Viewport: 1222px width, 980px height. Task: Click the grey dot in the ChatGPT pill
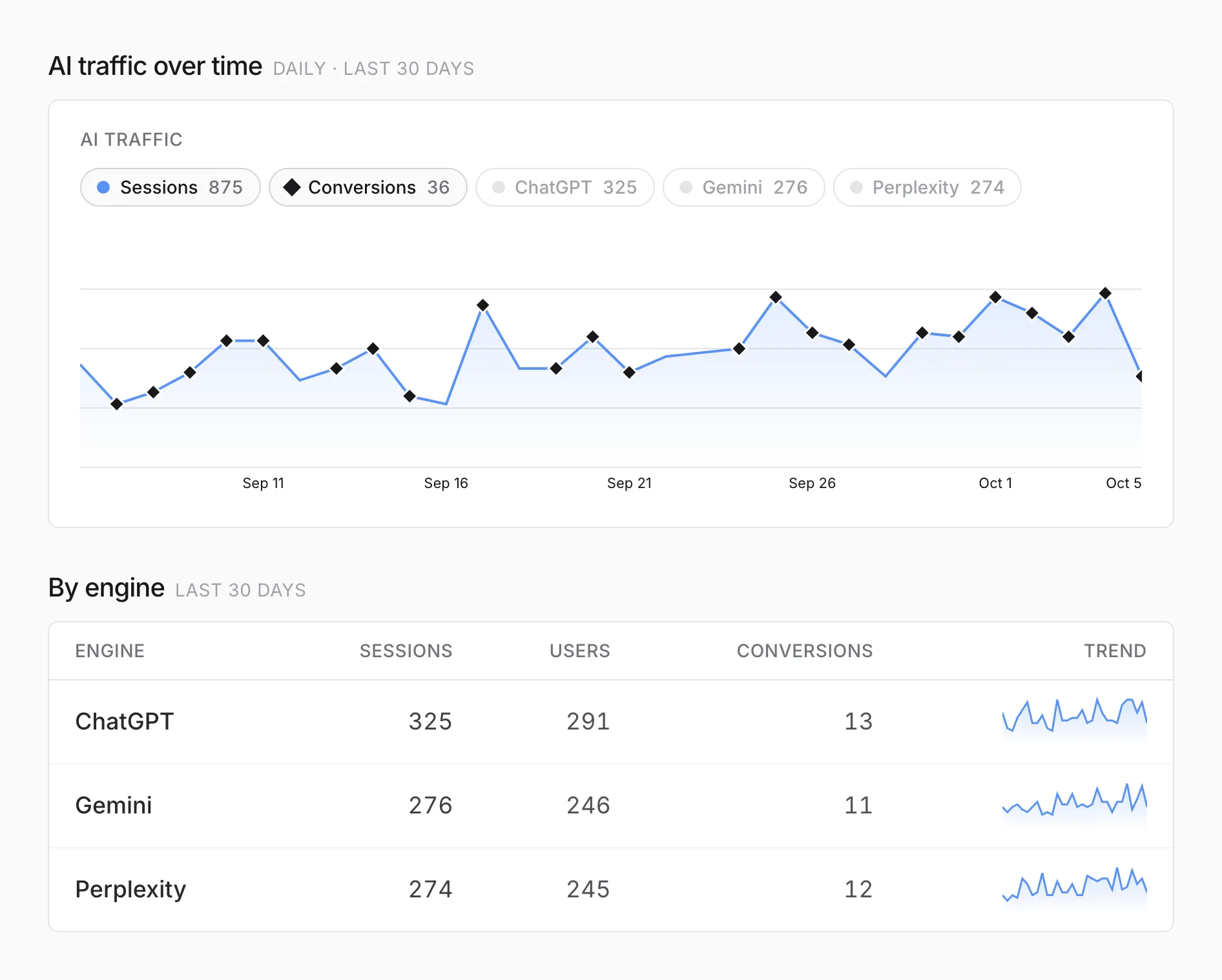[499, 187]
